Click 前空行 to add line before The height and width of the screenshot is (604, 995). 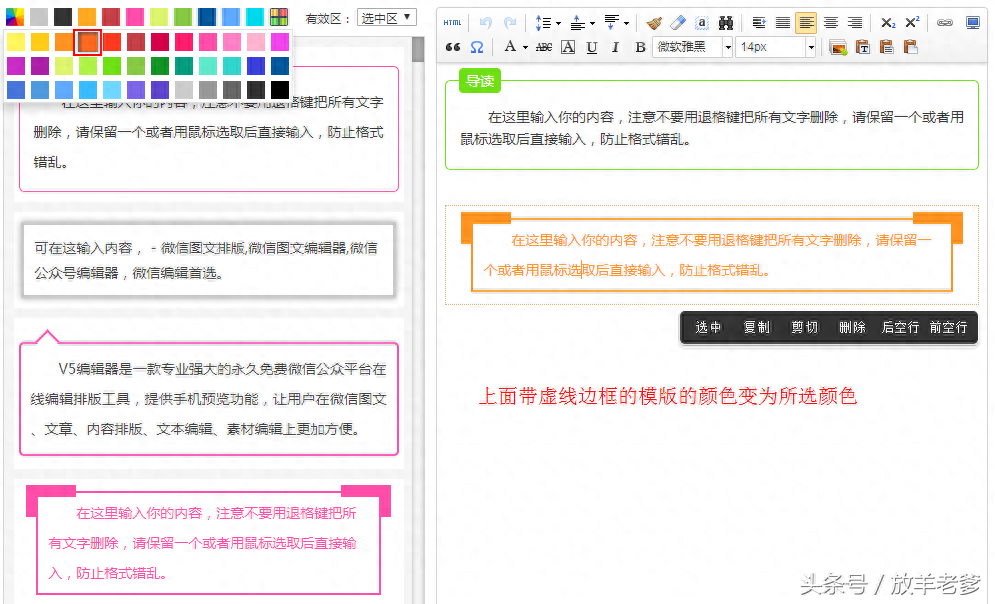pyautogui.click(x=948, y=327)
